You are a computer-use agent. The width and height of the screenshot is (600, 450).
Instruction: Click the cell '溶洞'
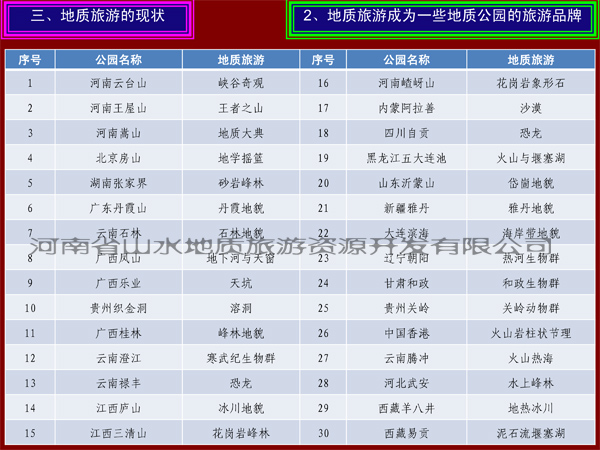coord(241,308)
